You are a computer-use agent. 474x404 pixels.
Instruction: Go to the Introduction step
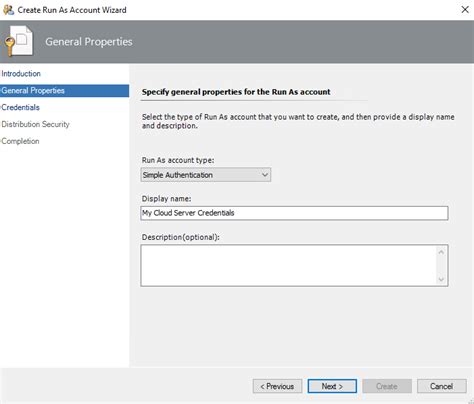tap(21, 74)
